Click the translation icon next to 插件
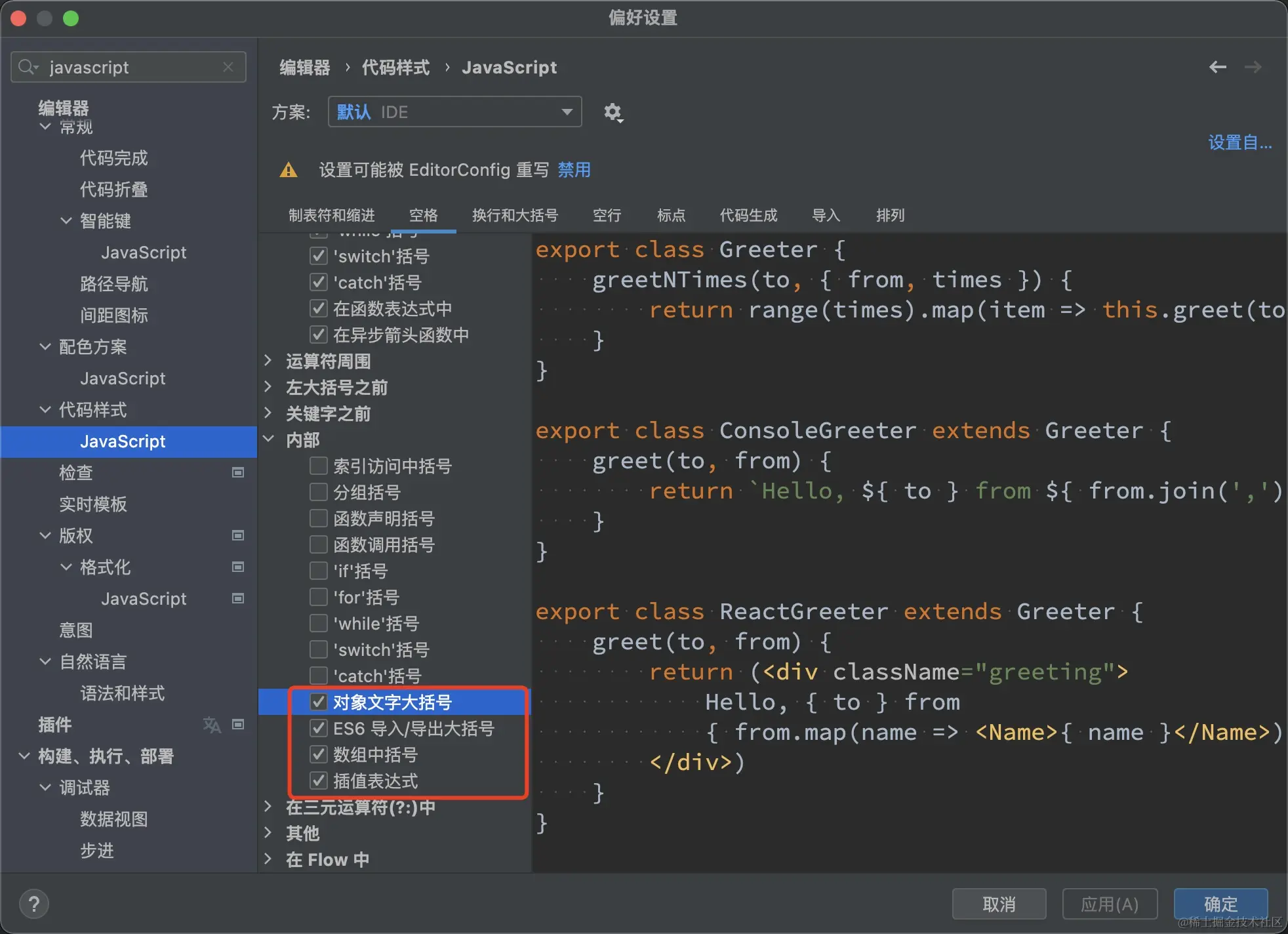The image size is (1288, 934). coord(212,724)
